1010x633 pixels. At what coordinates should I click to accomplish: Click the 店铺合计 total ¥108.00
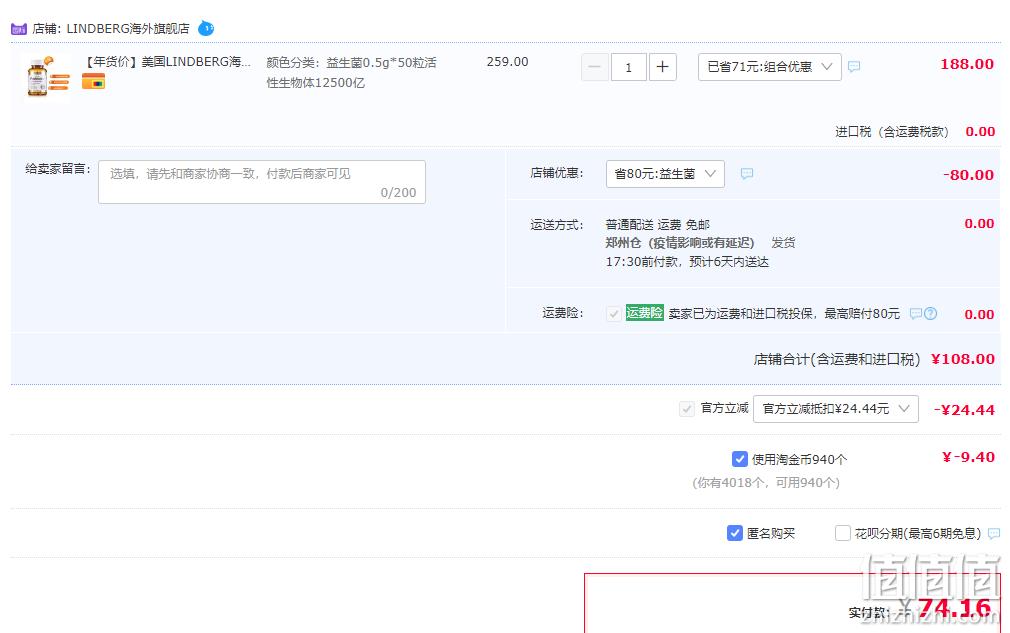coord(963,359)
